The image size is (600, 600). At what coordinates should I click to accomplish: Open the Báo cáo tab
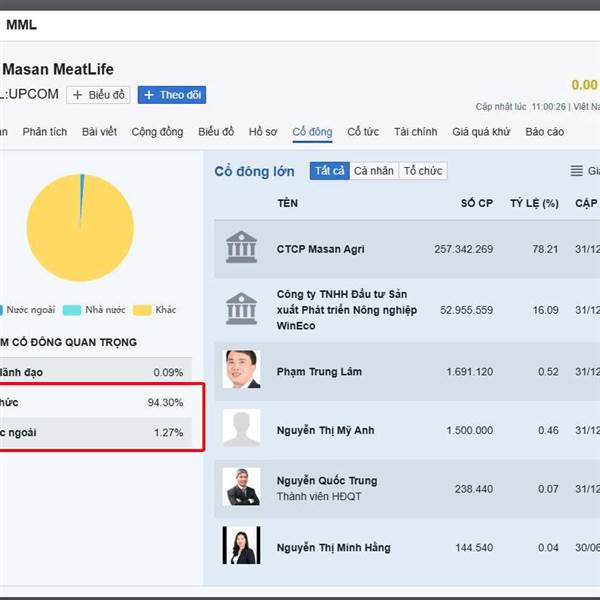point(545,132)
